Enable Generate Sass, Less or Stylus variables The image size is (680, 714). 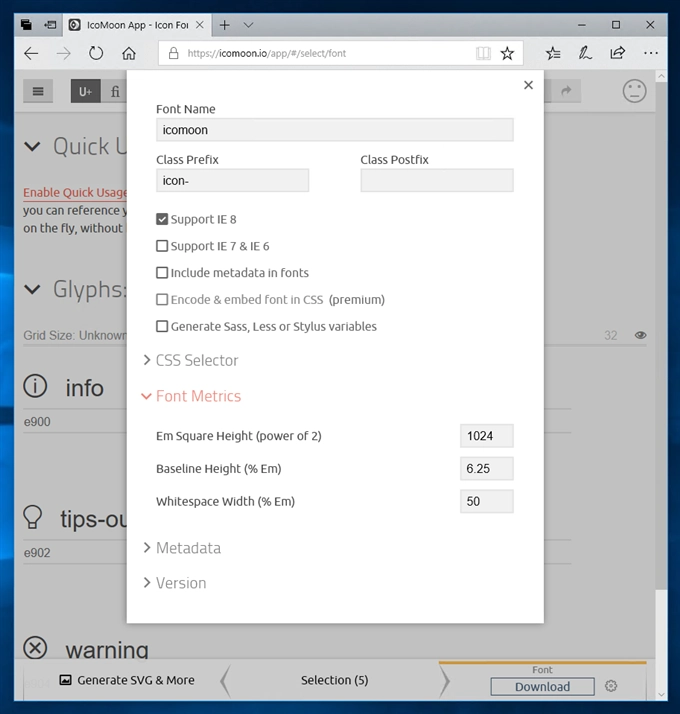(x=162, y=326)
